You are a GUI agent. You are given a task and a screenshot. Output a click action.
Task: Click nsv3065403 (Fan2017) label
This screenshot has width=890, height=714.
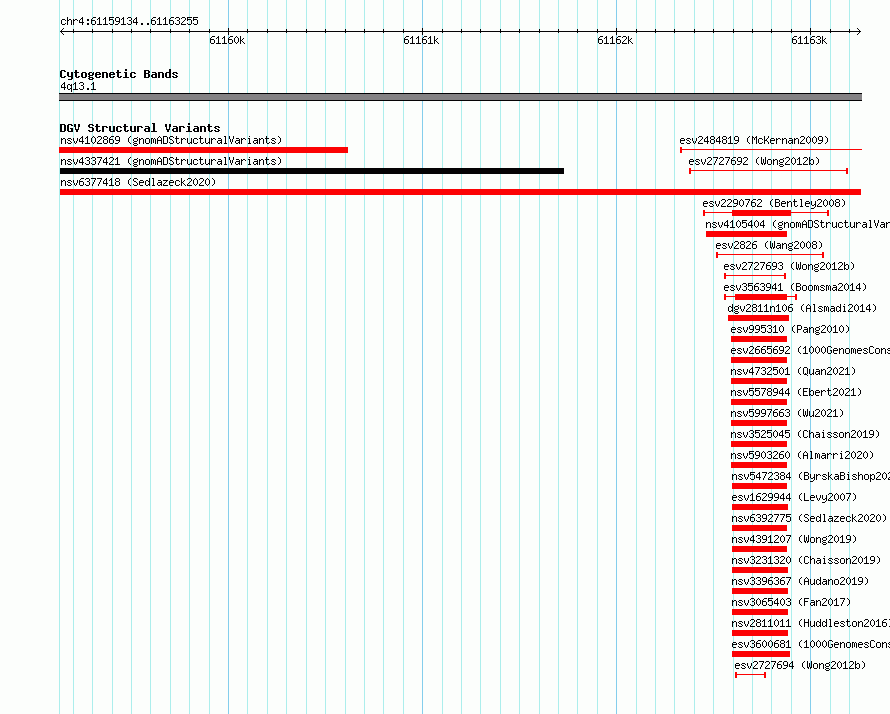(791, 602)
